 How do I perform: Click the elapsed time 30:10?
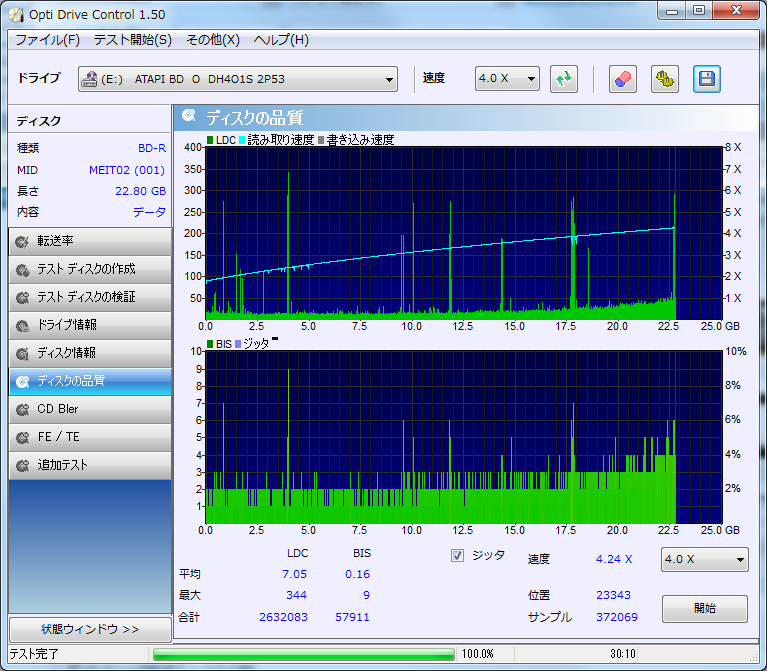click(622, 654)
